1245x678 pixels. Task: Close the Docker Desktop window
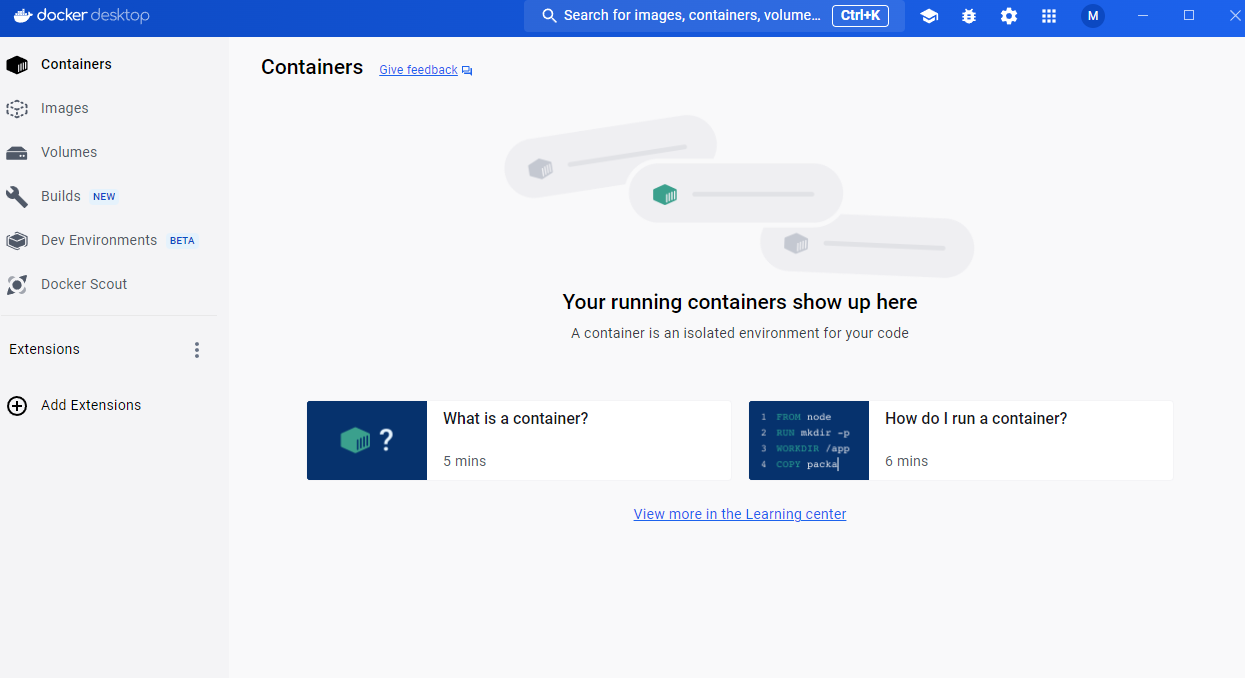click(1234, 15)
